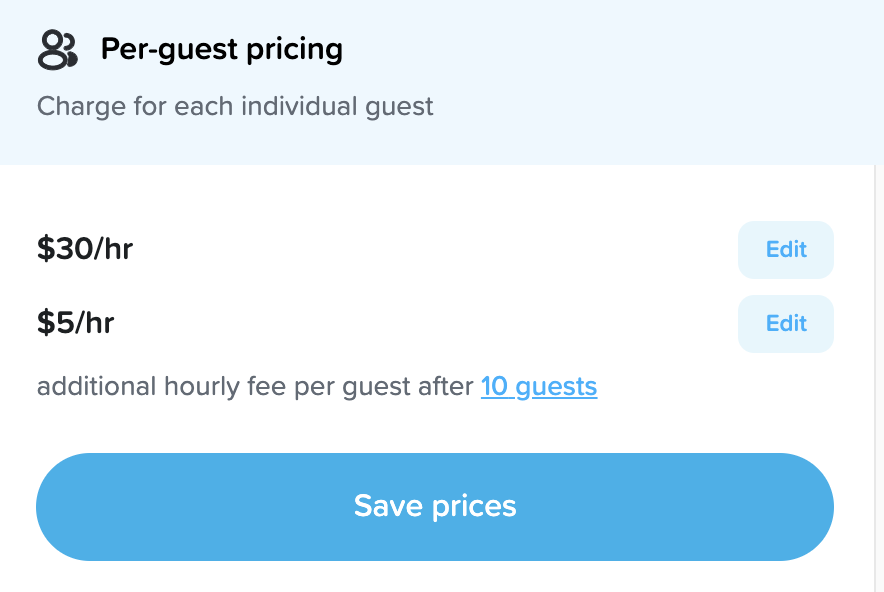The image size is (884, 592).
Task: Click the Edit button next to $30/hr
Action: click(x=785, y=250)
